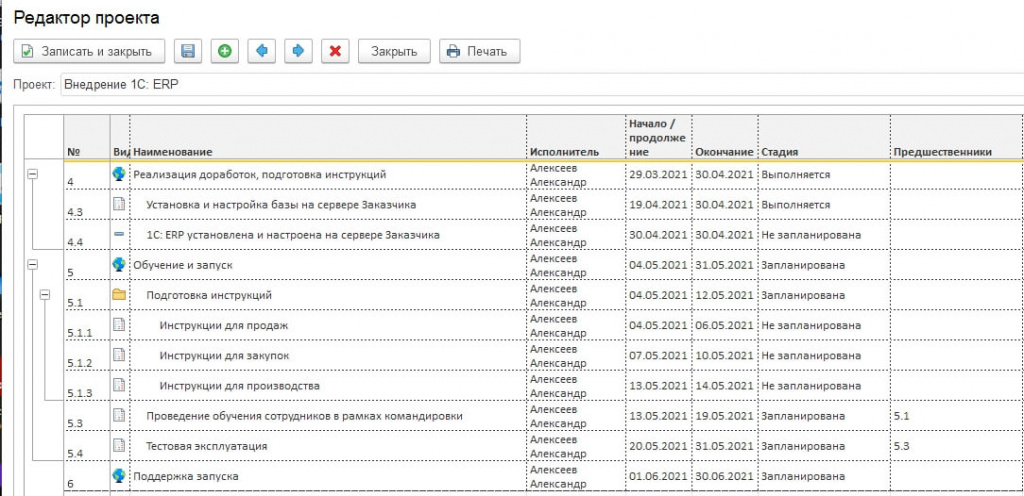This screenshot has width=1024, height=496.
Task: Click globe icon of row 5 Обучение и запуск
Action: pyautogui.click(x=119, y=264)
